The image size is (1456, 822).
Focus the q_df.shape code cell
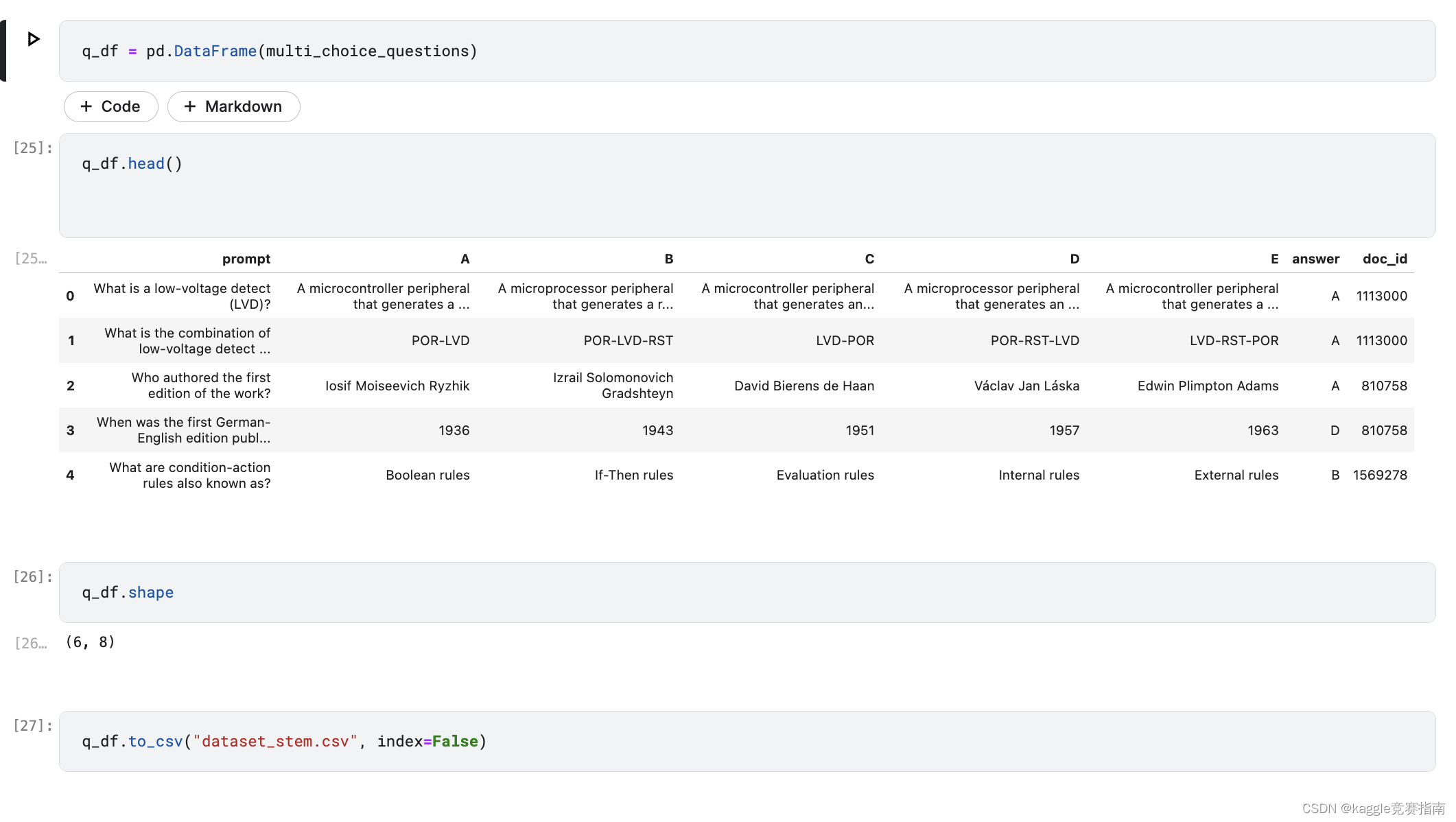click(747, 592)
